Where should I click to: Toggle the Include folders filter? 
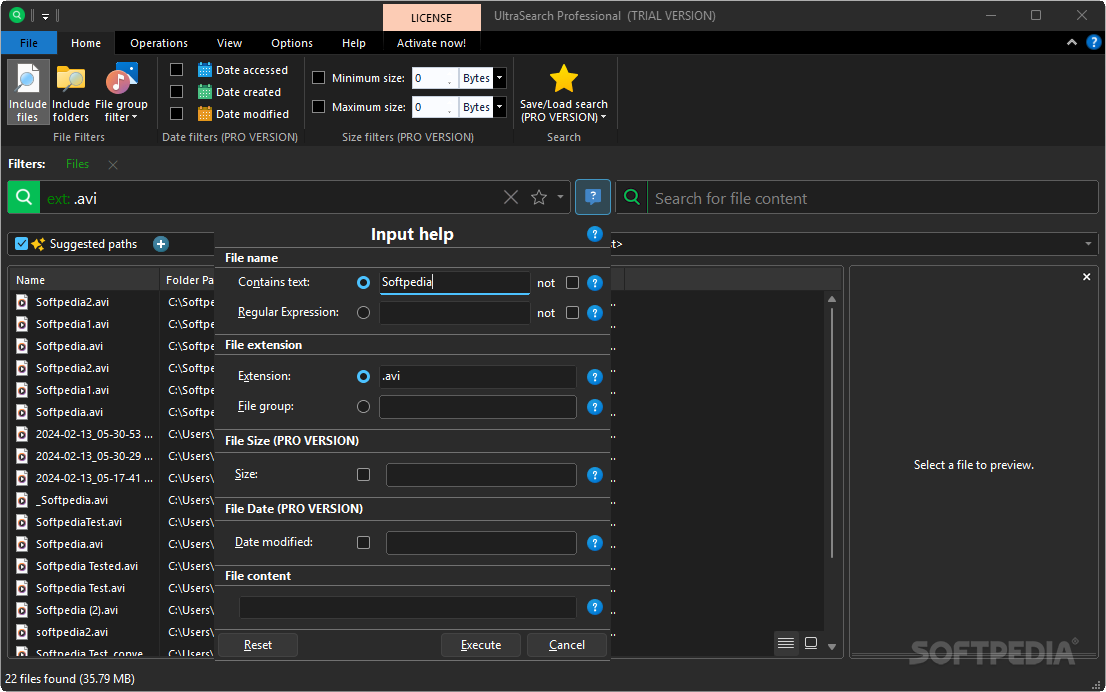[x=71, y=92]
